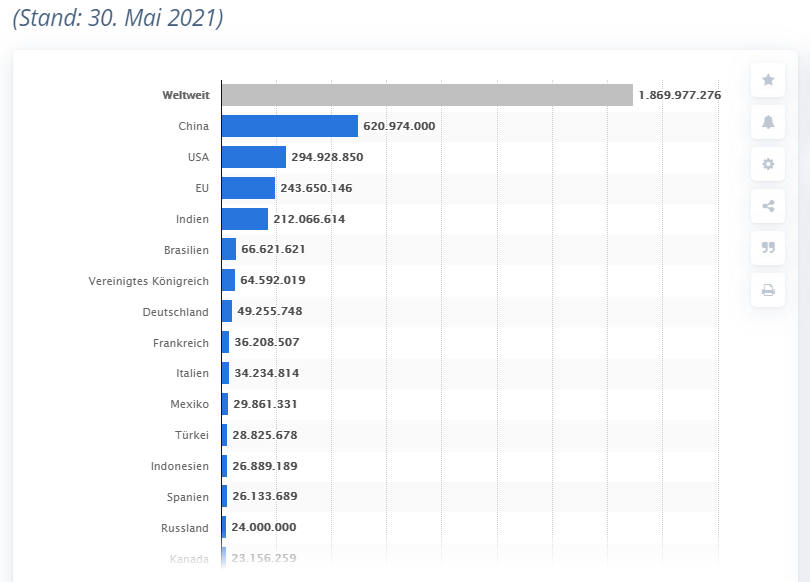Click the quotation marks cite icon
The image size is (810, 582).
pyautogui.click(x=768, y=248)
